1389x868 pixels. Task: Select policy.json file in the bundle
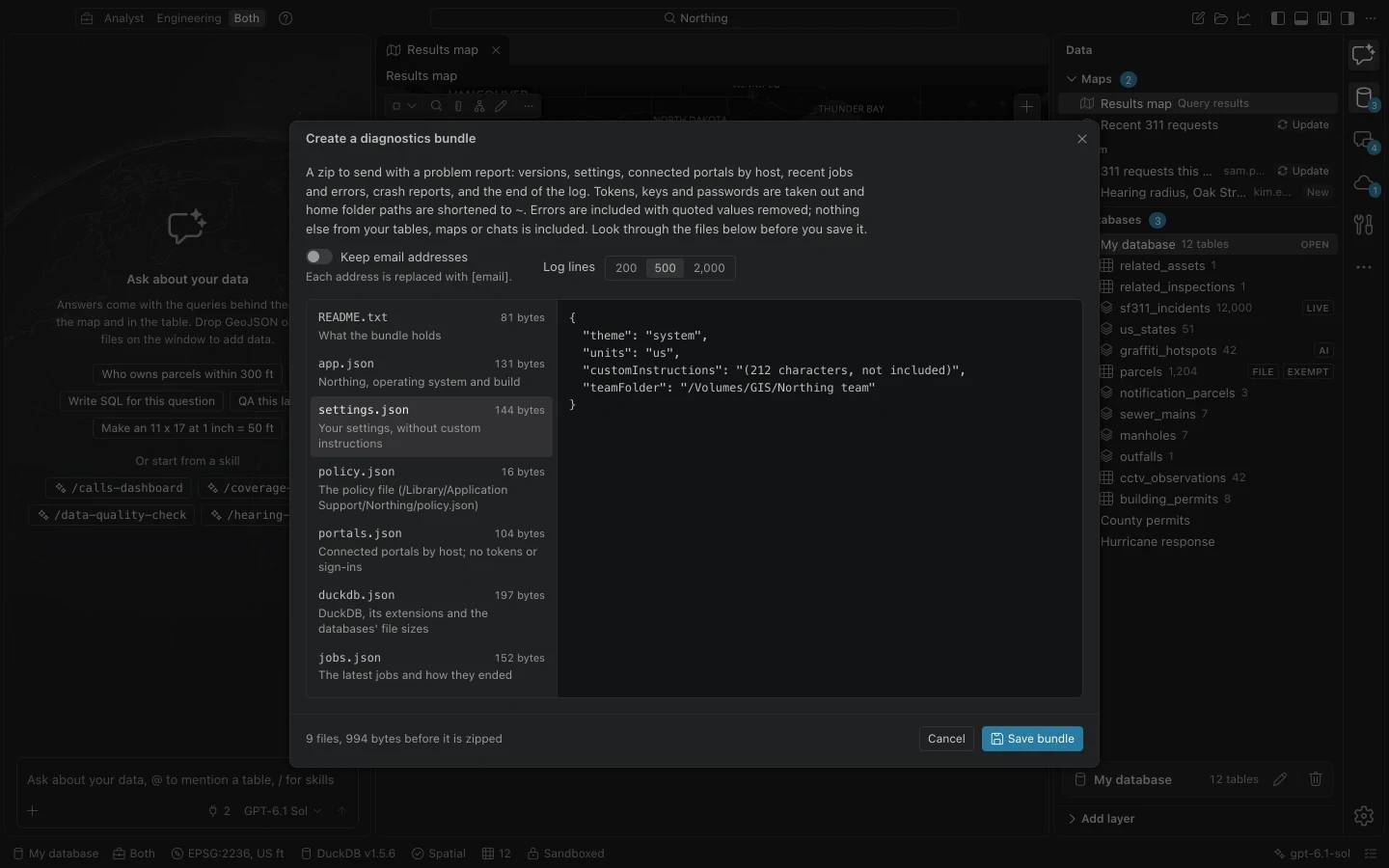431,489
